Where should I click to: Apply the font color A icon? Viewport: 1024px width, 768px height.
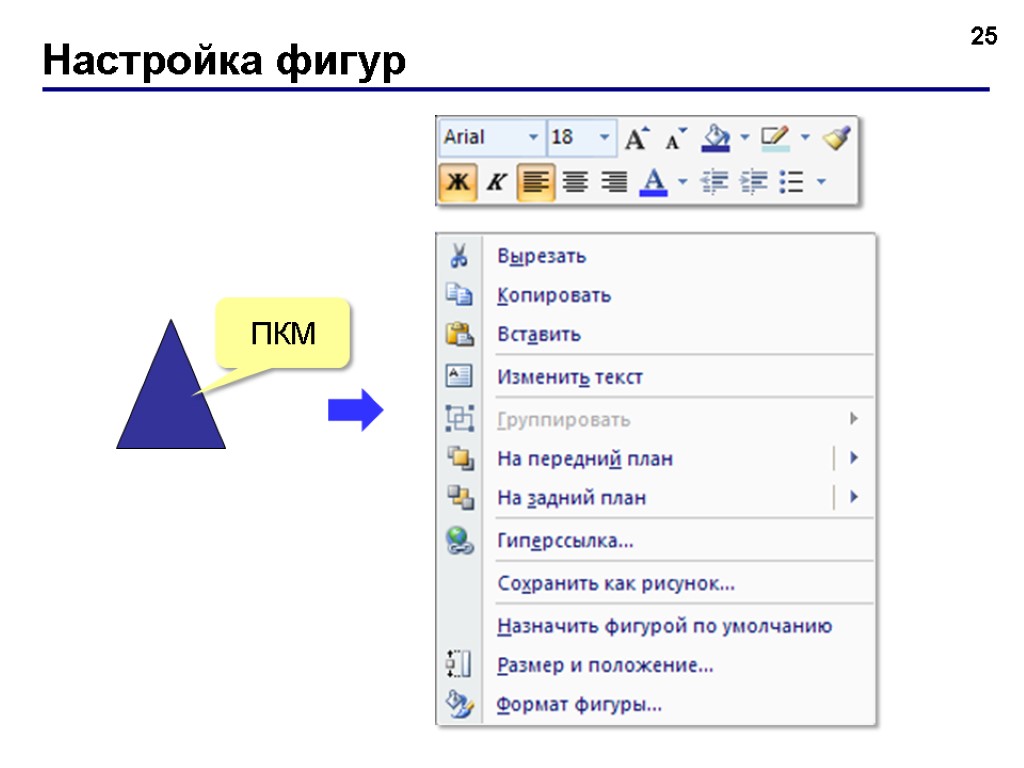click(654, 182)
